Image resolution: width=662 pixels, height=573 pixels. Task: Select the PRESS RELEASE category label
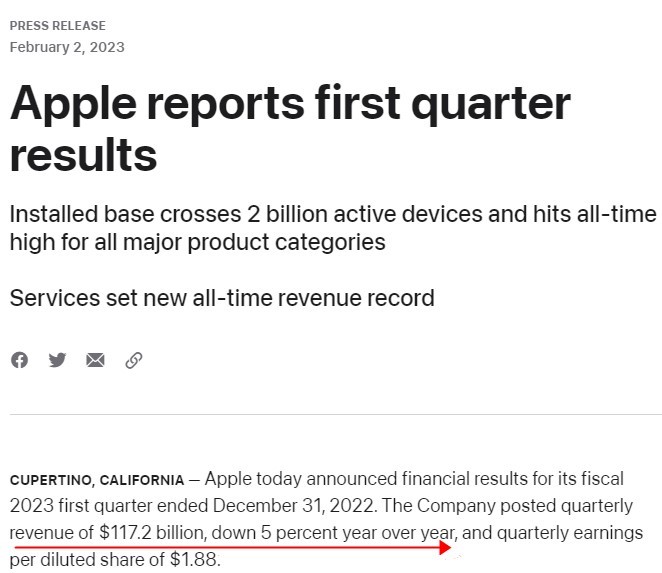click(58, 26)
